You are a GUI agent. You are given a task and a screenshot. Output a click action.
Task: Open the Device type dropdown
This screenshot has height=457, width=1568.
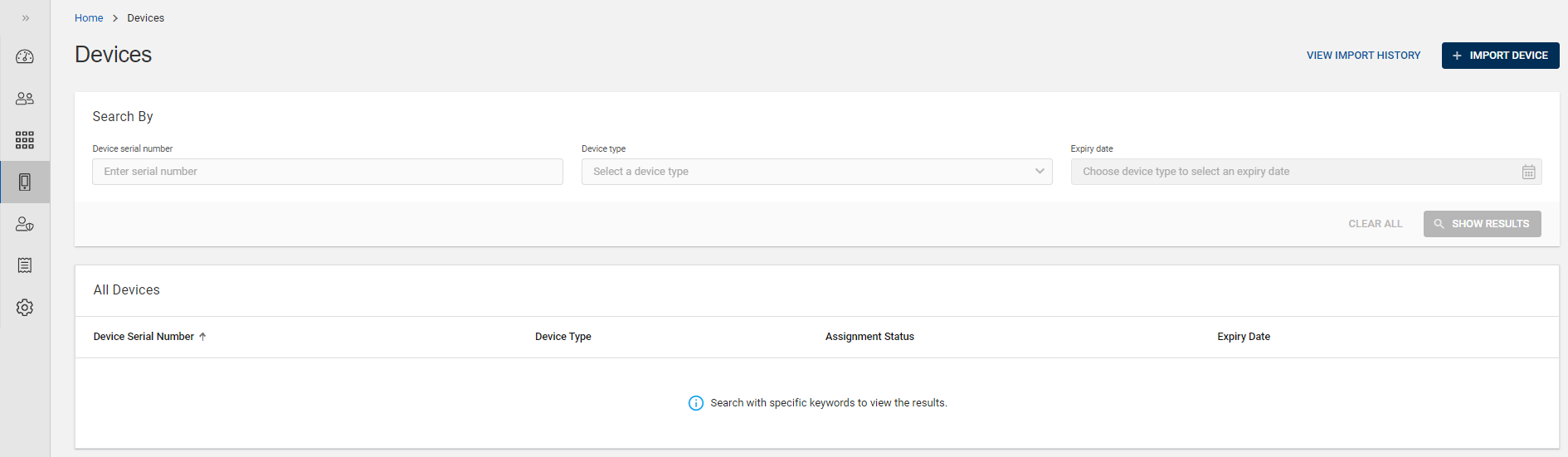click(x=816, y=172)
